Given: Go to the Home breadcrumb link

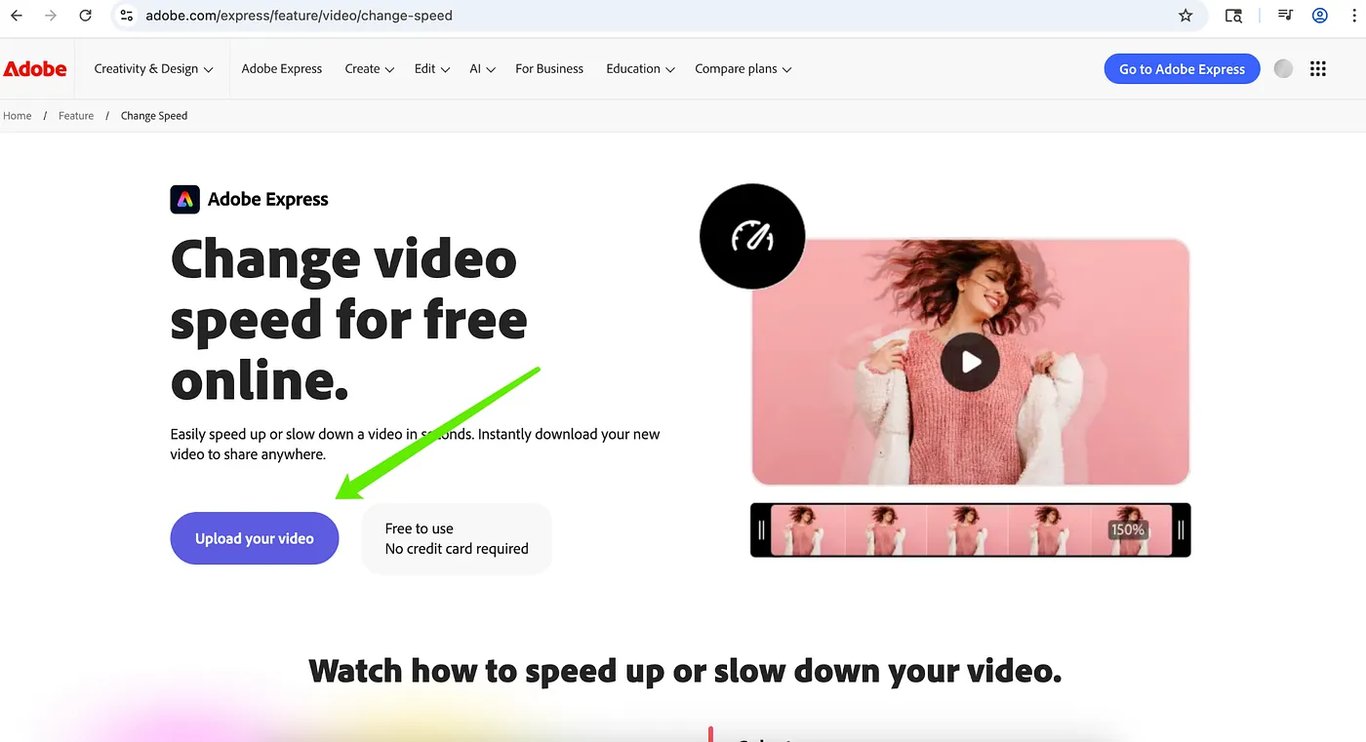Looking at the screenshot, I should click(17, 116).
